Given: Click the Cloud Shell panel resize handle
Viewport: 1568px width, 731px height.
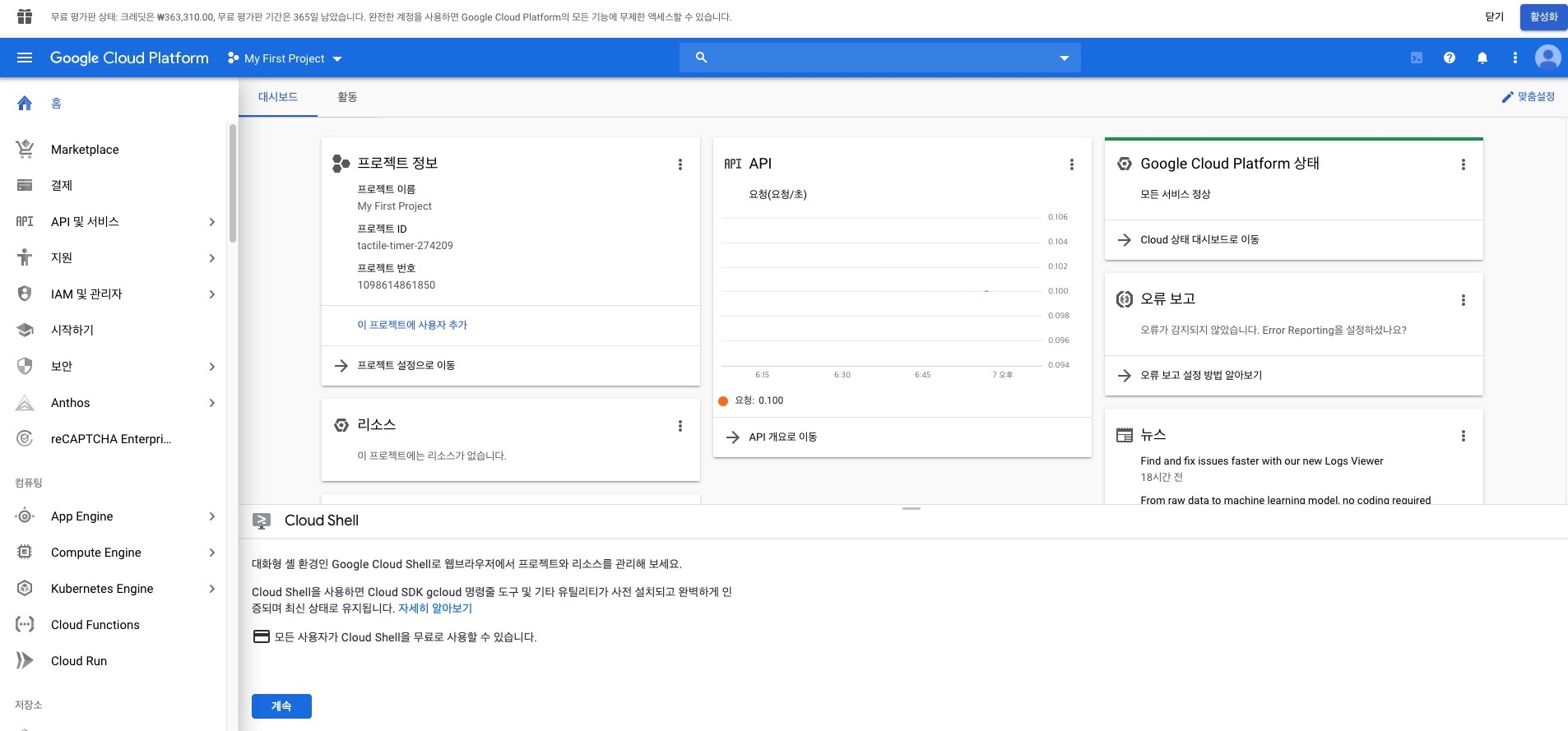Looking at the screenshot, I should pos(912,509).
